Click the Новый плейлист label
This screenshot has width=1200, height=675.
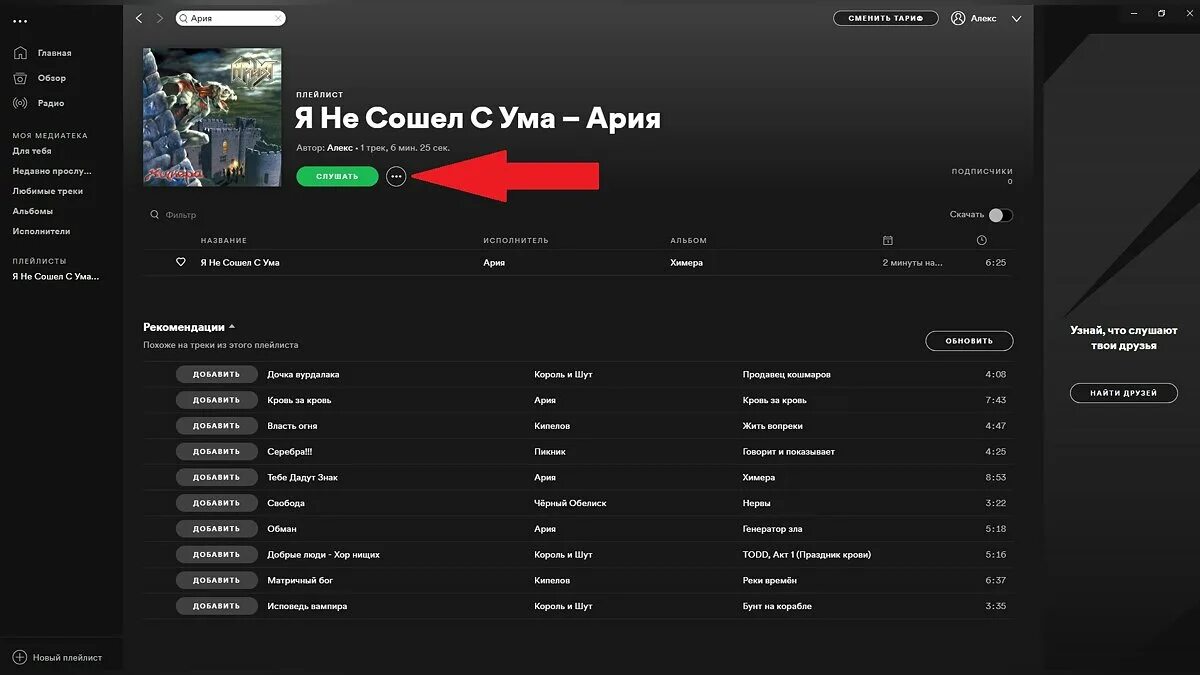(x=67, y=657)
